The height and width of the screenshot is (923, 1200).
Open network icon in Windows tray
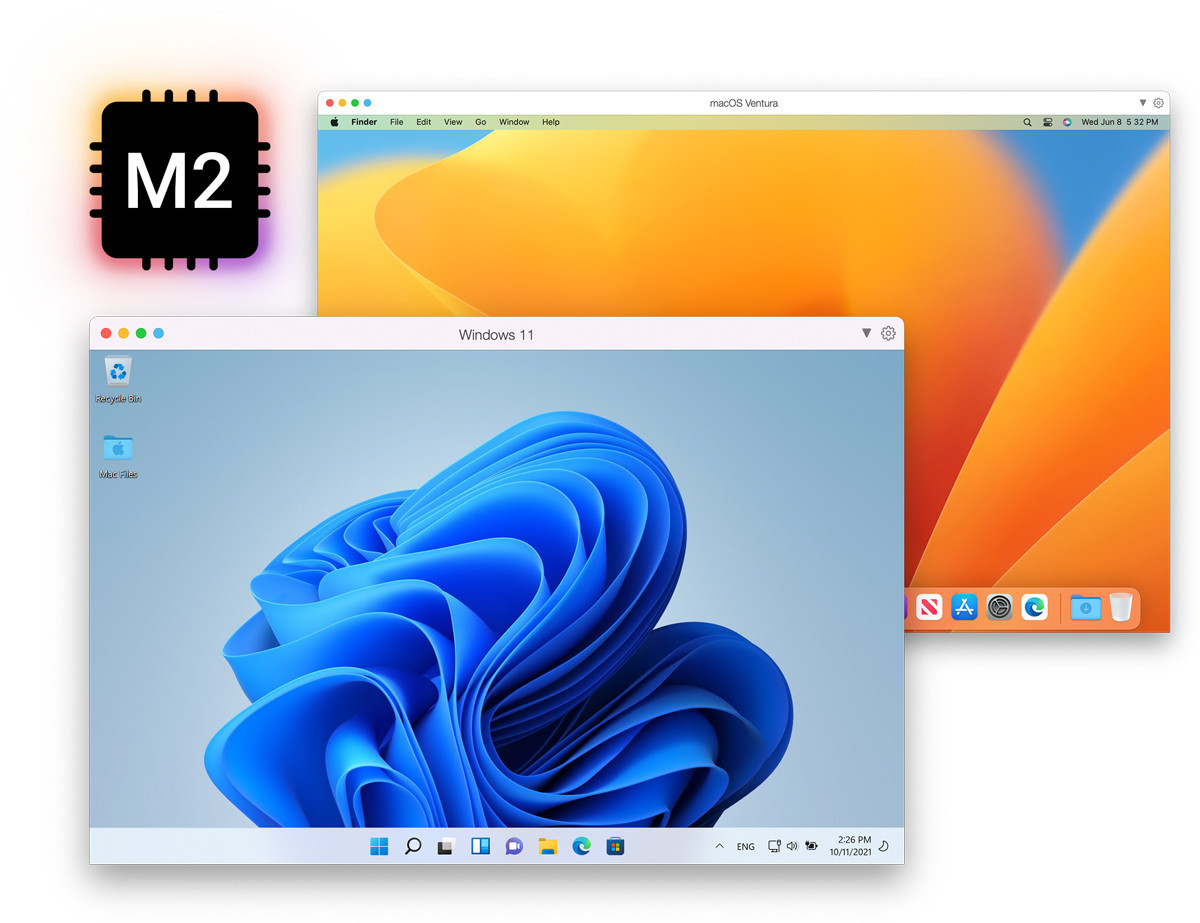[x=774, y=846]
